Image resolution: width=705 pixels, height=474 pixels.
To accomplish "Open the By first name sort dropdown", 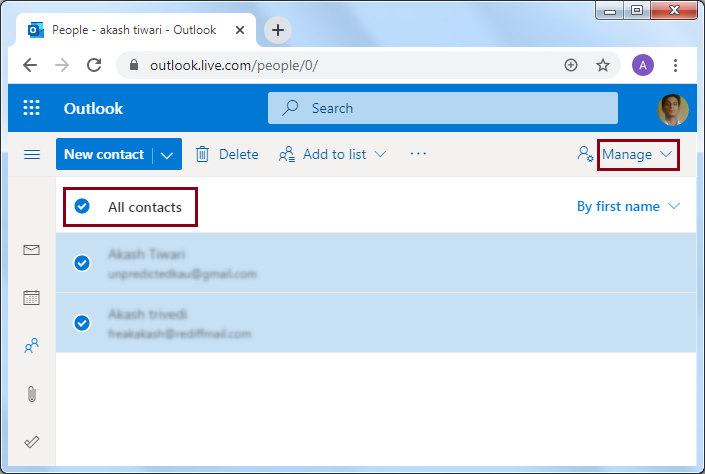I will (628, 206).
